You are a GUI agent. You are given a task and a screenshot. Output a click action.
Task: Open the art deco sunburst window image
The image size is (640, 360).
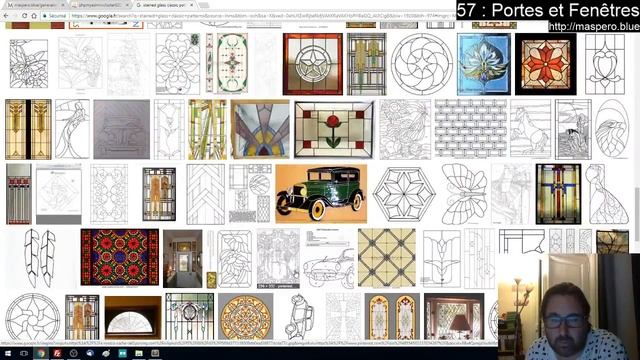(260, 129)
